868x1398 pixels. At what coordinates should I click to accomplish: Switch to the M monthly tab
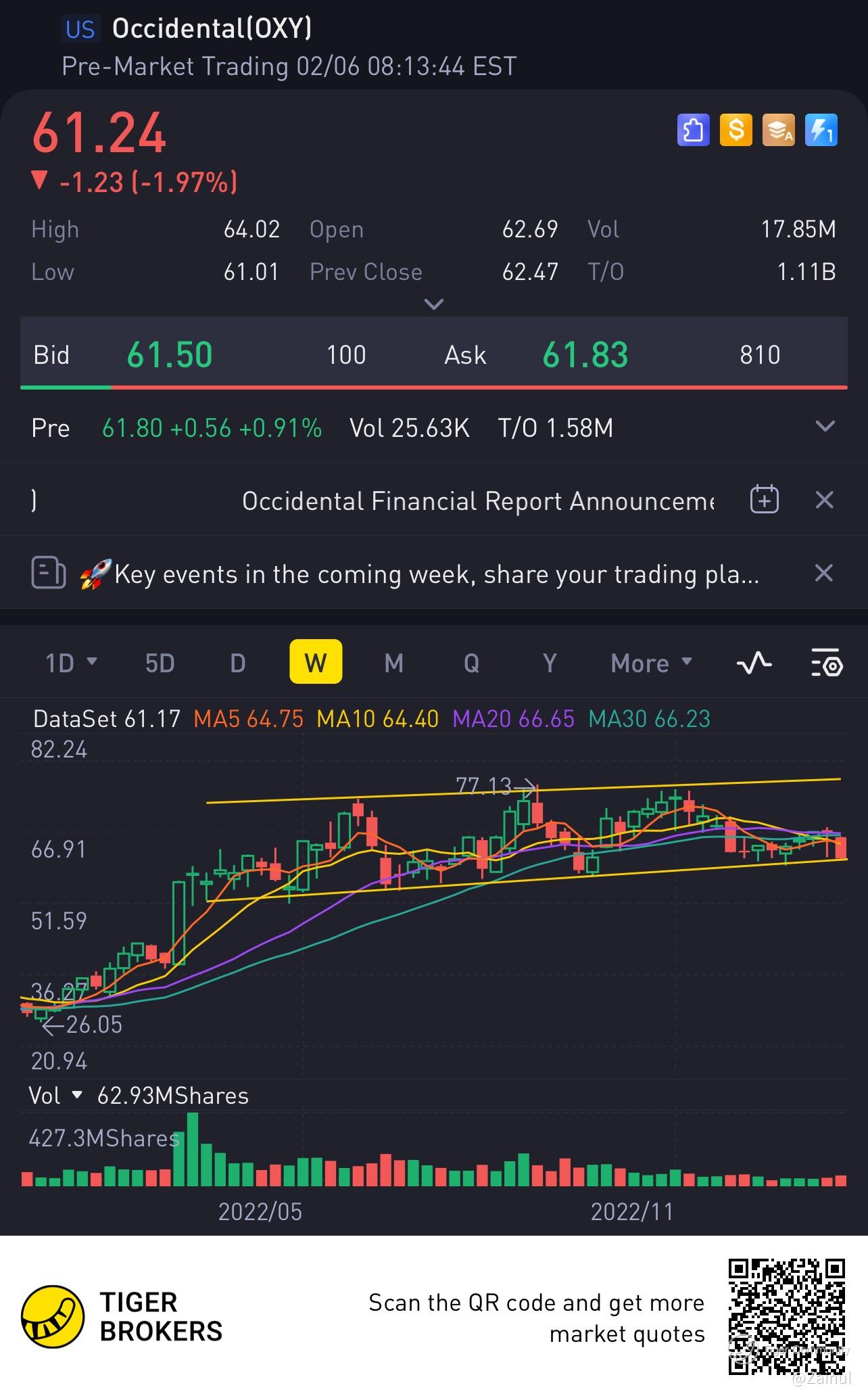click(393, 663)
